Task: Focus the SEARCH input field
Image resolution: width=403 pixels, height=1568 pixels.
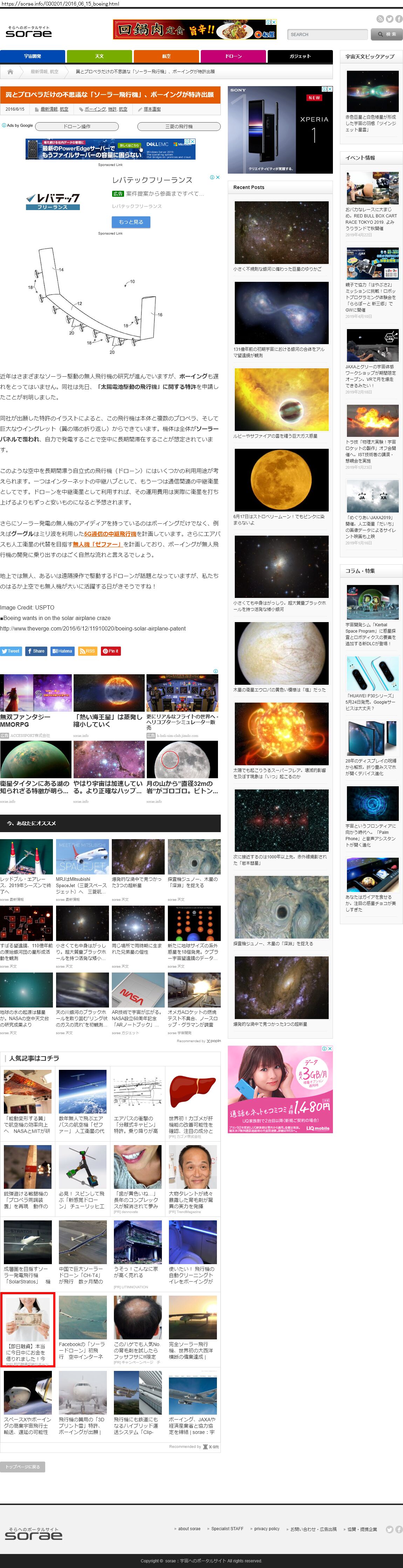Action: pyautogui.click(x=327, y=35)
